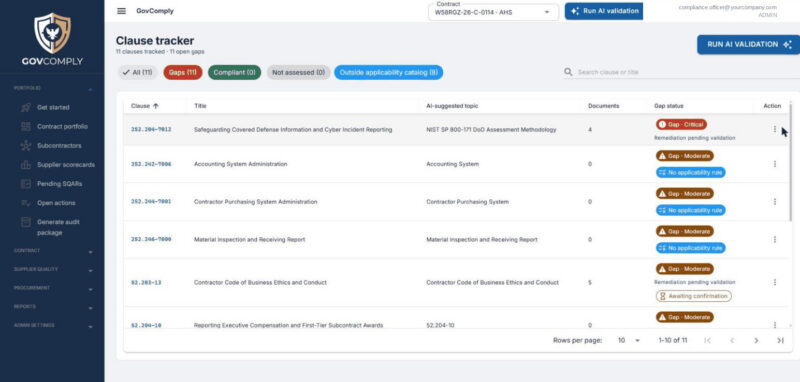The height and width of the screenshot is (382, 800).
Task: Jump to the first table page
Action: [x=707, y=340]
